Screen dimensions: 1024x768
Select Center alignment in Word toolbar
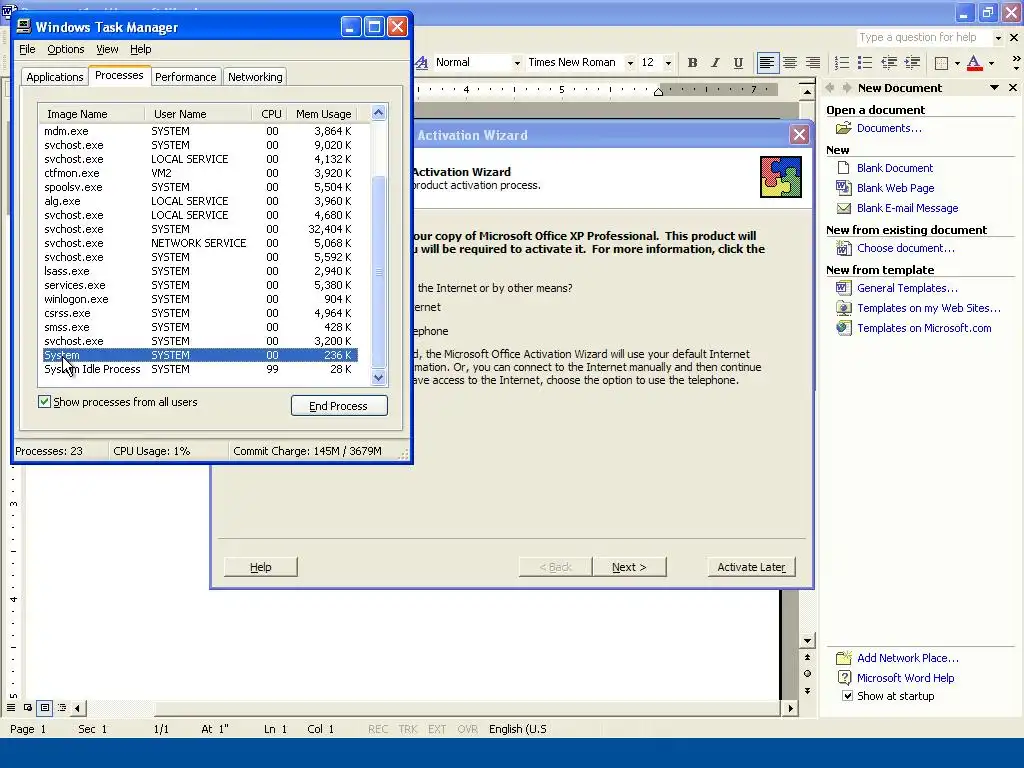[790, 63]
